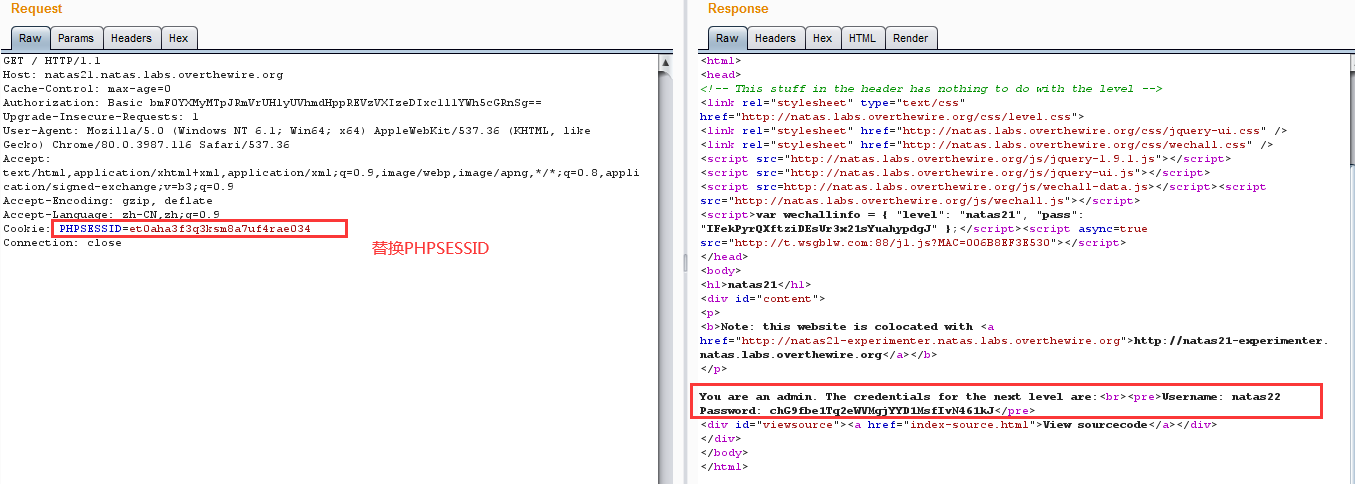Image resolution: width=1355 pixels, height=484 pixels.
Task: Click the Connection: close header line
Action: point(62,243)
